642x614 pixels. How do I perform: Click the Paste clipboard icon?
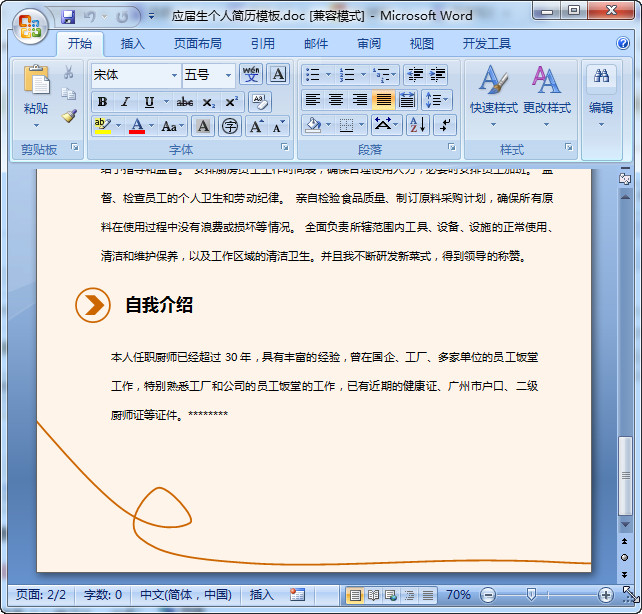(x=36, y=80)
